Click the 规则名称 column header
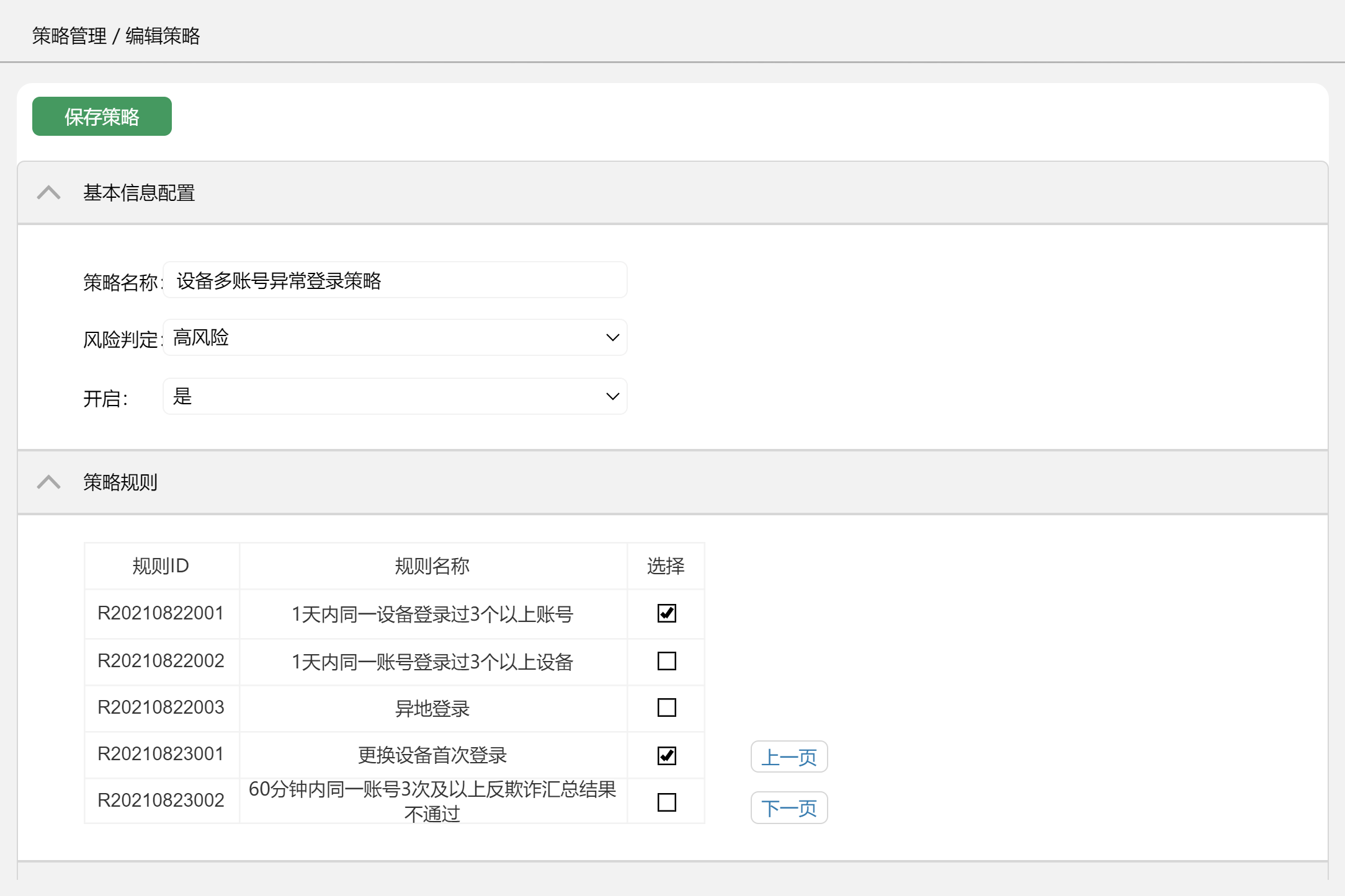 coord(432,566)
